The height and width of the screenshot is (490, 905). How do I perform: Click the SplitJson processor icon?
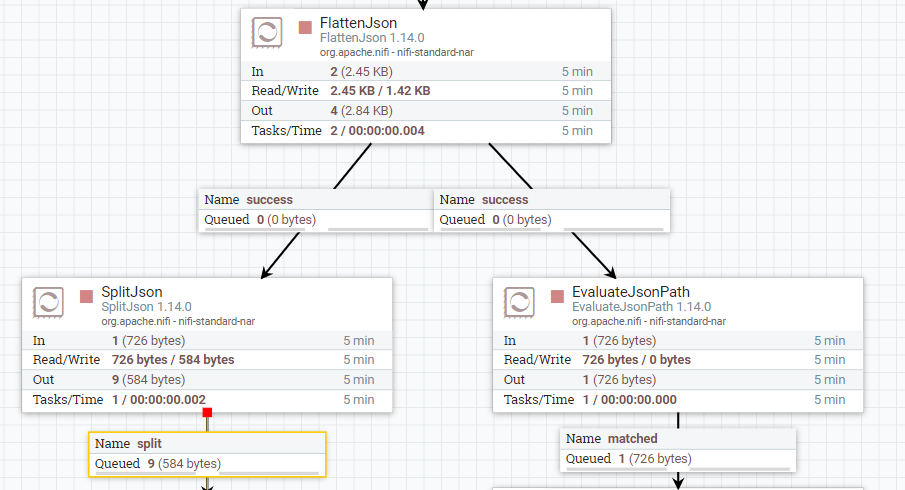[x=48, y=302]
